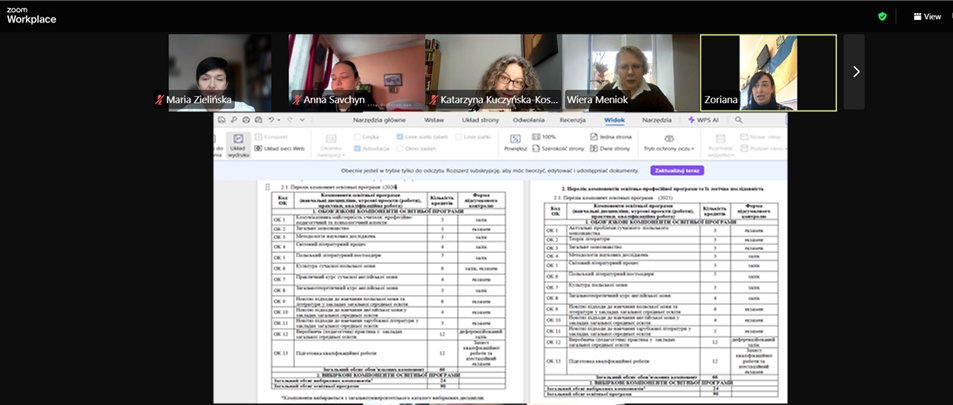The image size is (953, 405).
Task: Click the green encryption shield icon
Action: point(882,16)
